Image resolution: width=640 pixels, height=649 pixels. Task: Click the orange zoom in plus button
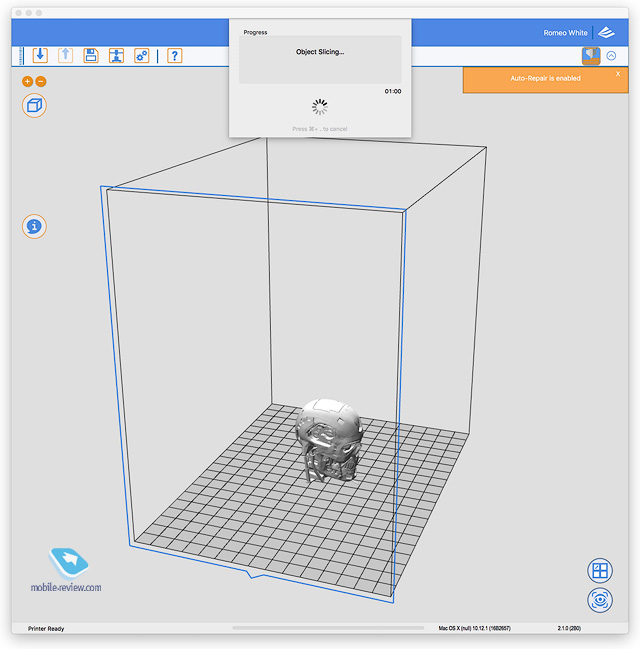27,82
